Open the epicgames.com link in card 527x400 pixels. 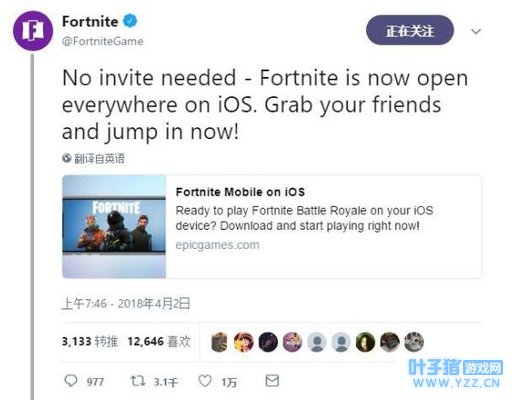coord(217,245)
